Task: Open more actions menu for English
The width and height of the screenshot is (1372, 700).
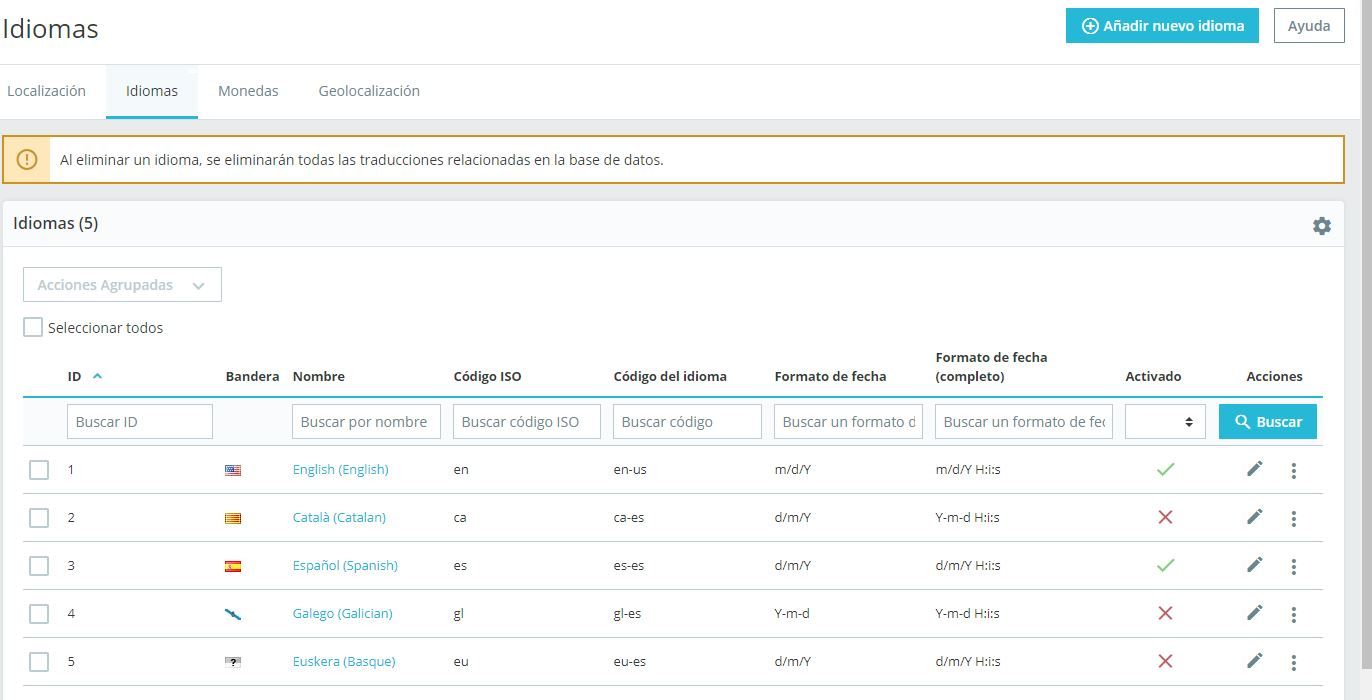Action: coord(1293,470)
